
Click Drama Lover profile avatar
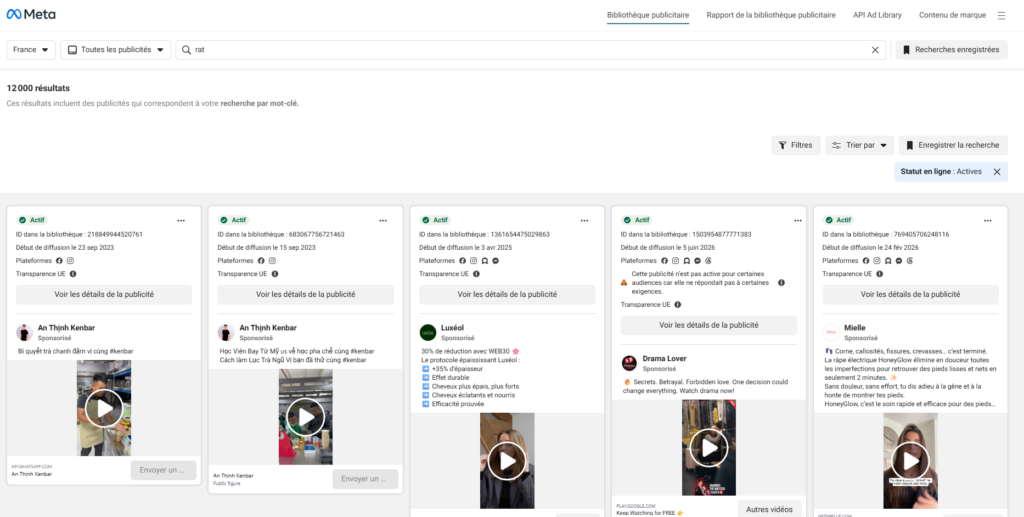point(629,364)
